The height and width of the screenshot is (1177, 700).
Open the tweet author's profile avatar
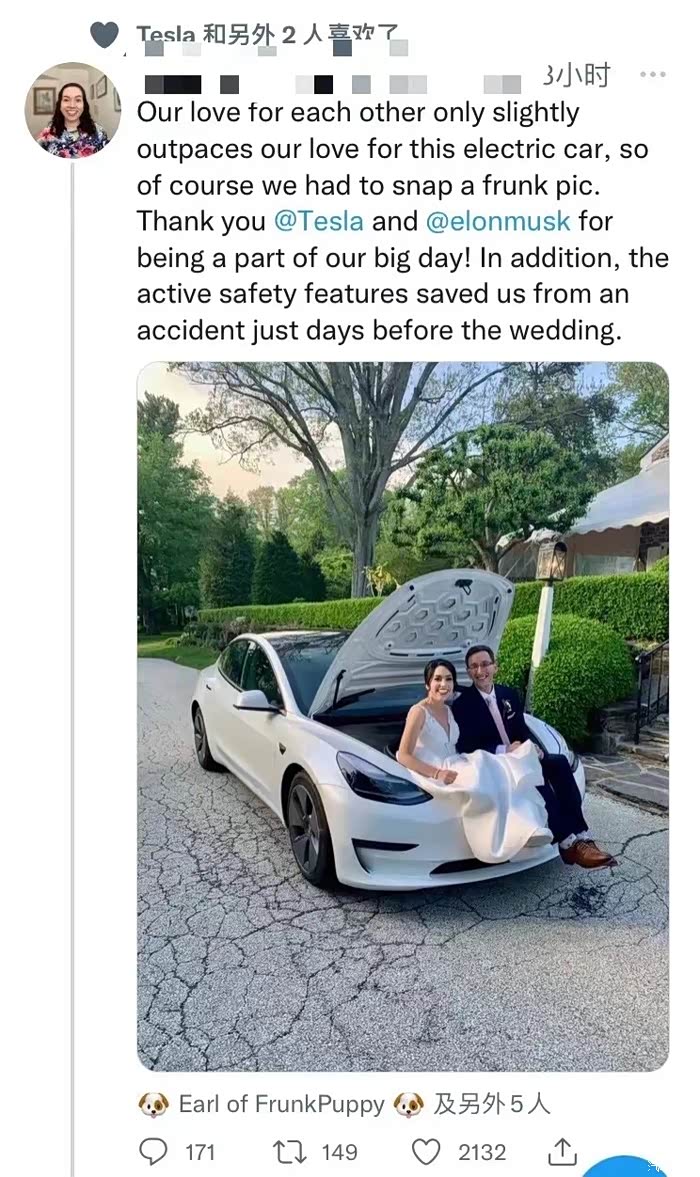pyautogui.click(x=73, y=110)
